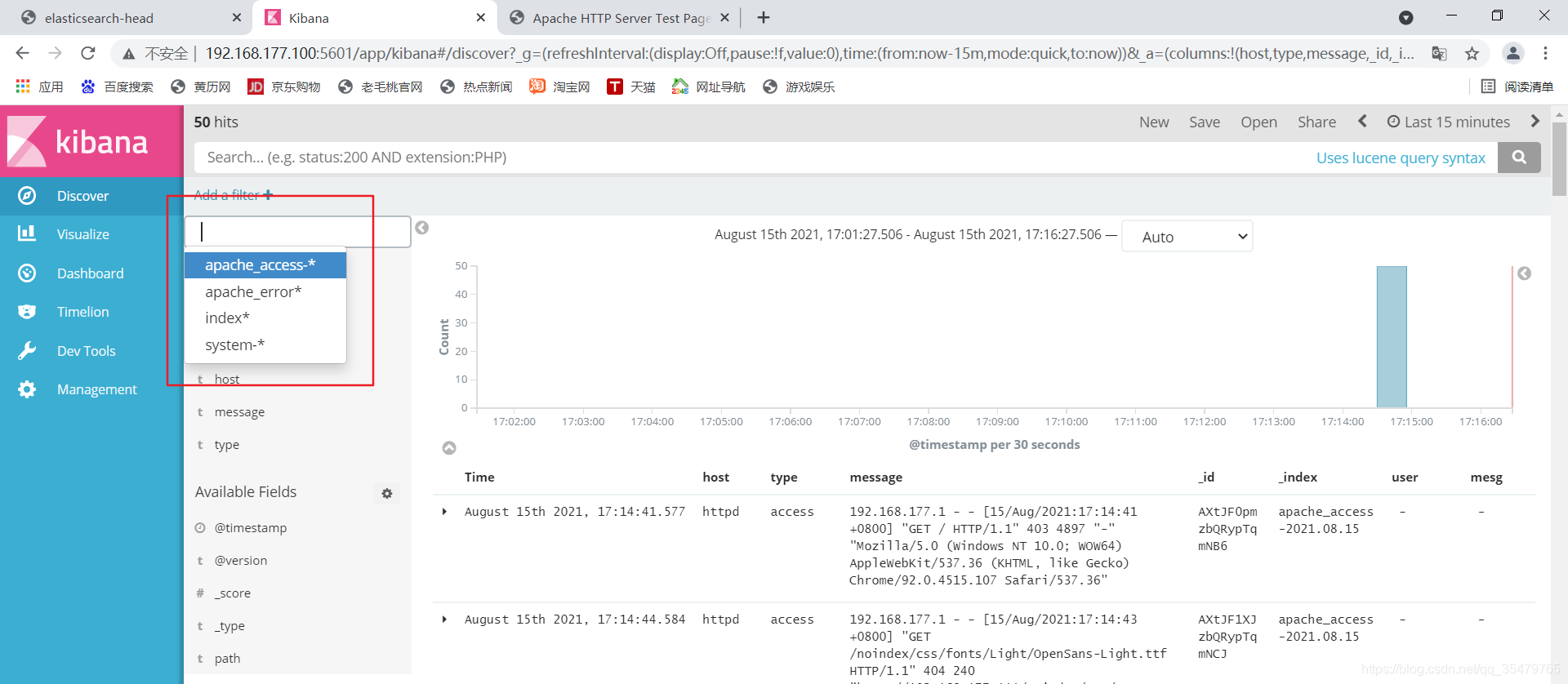Click the _index column header

1298,477
